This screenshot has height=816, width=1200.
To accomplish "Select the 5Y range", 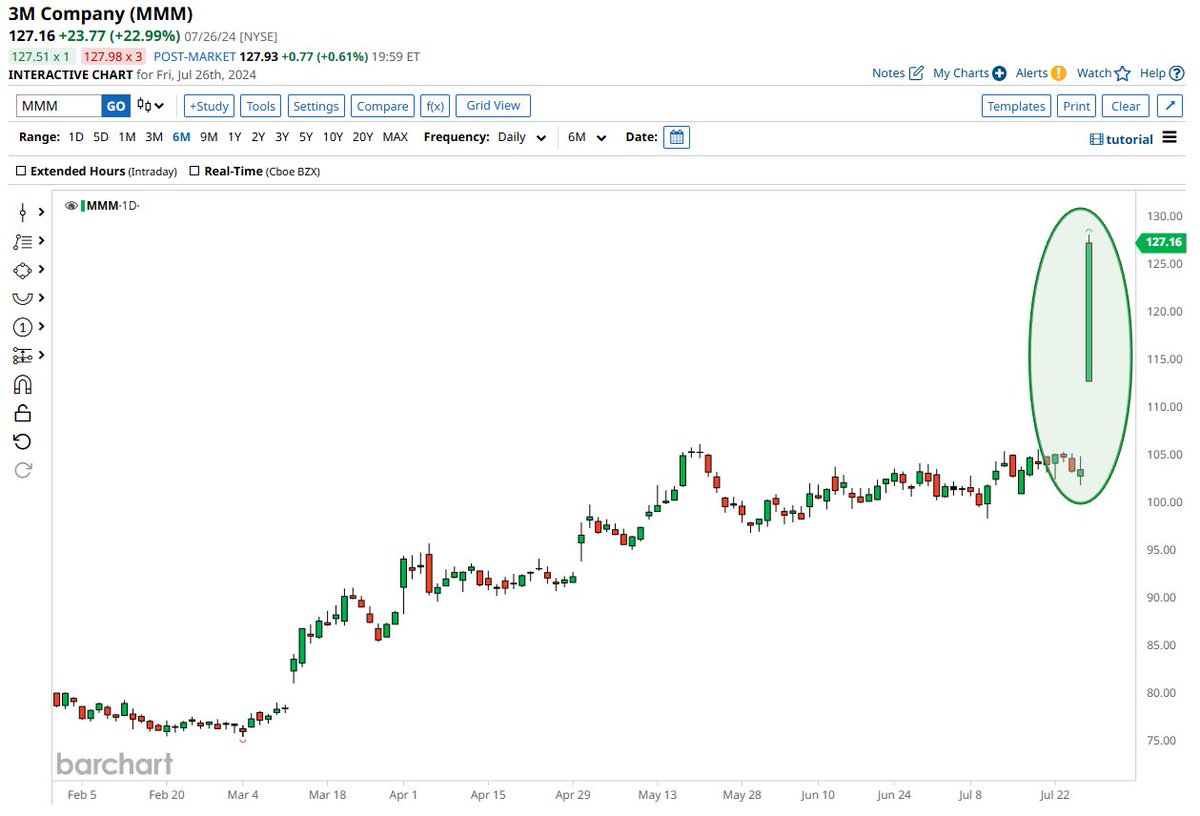I will click(306, 137).
